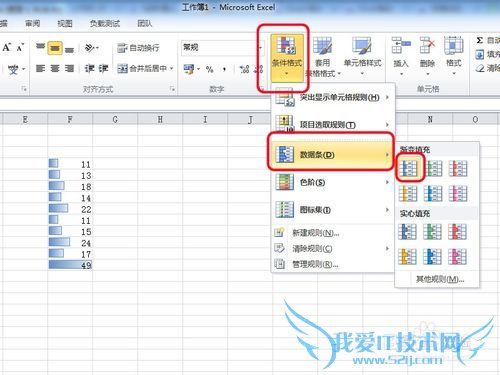This screenshot has width=500, height=375.
Task: Choose the solid fill purple data bar
Action: pyautogui.click(x=457, y=257)
